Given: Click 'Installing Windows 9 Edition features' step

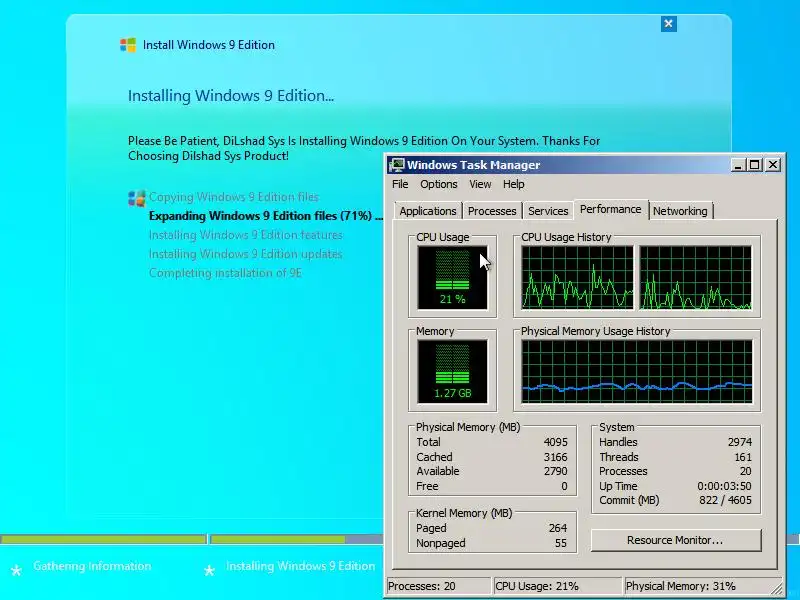Looking at the screenshot, I should click(245, 235).
